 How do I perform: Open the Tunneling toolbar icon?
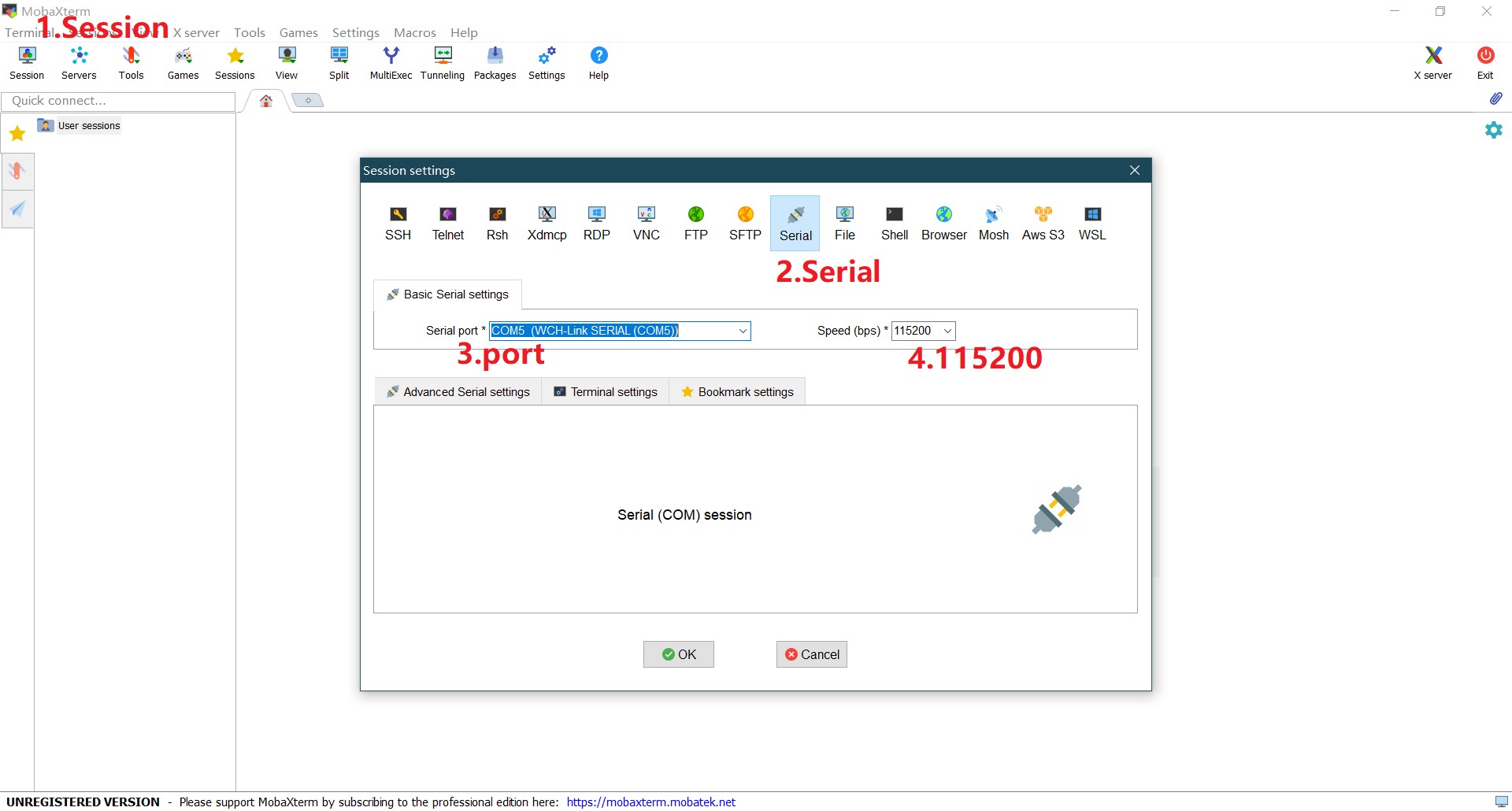[443, 63]
